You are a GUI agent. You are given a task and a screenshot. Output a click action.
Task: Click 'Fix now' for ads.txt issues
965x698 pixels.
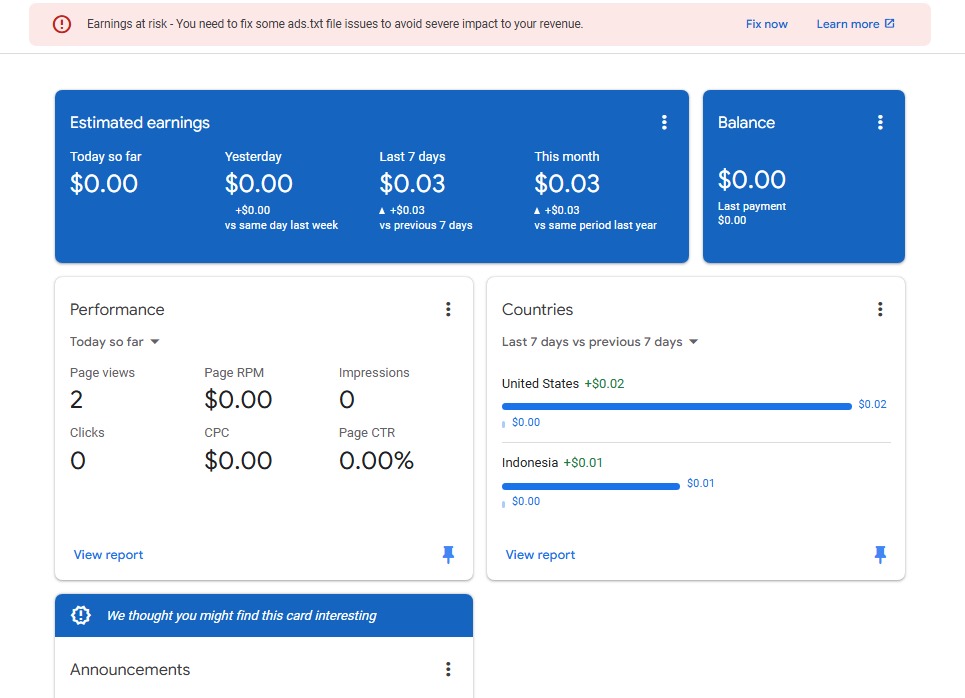tap(766, 24)
